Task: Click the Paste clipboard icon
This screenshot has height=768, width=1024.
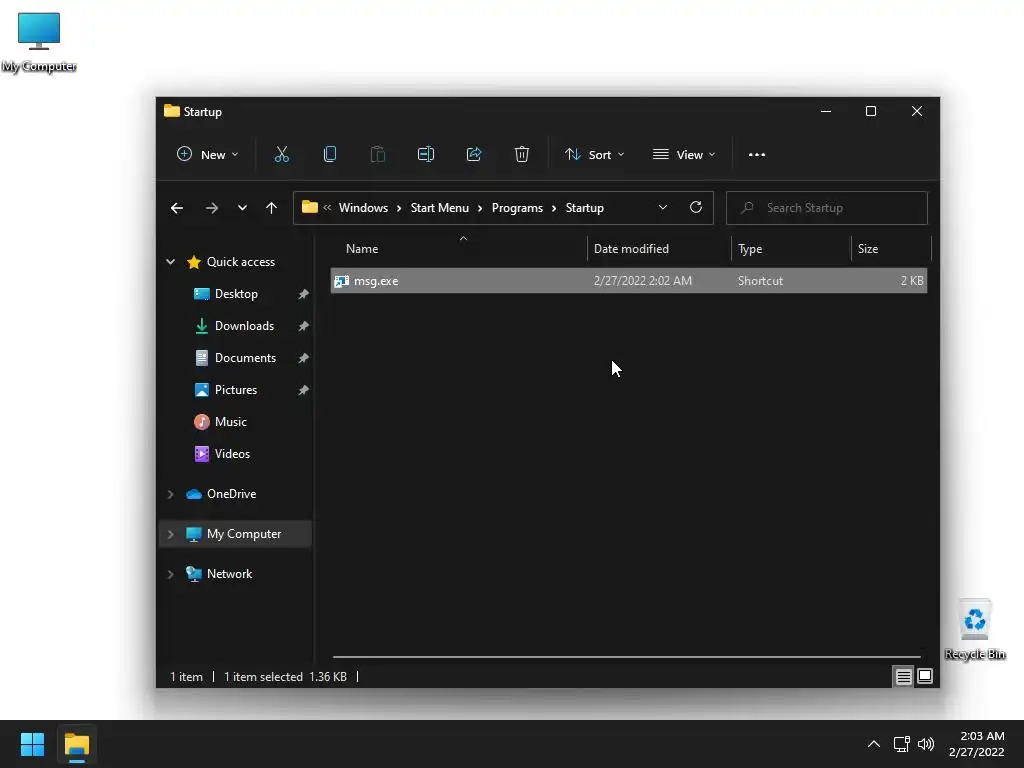Action: pyautogui.click(x=377, y=155)
